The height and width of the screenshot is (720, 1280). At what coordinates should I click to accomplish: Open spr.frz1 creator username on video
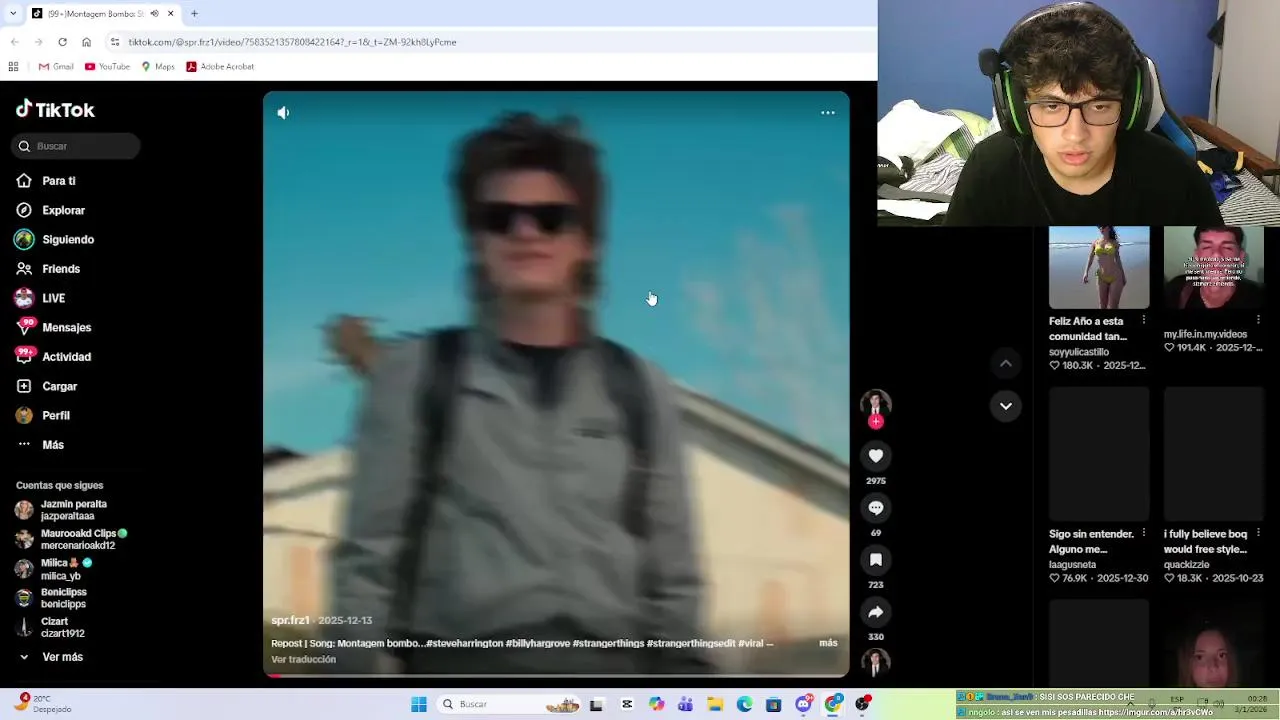pyautogui.click(x=290, y=620)
